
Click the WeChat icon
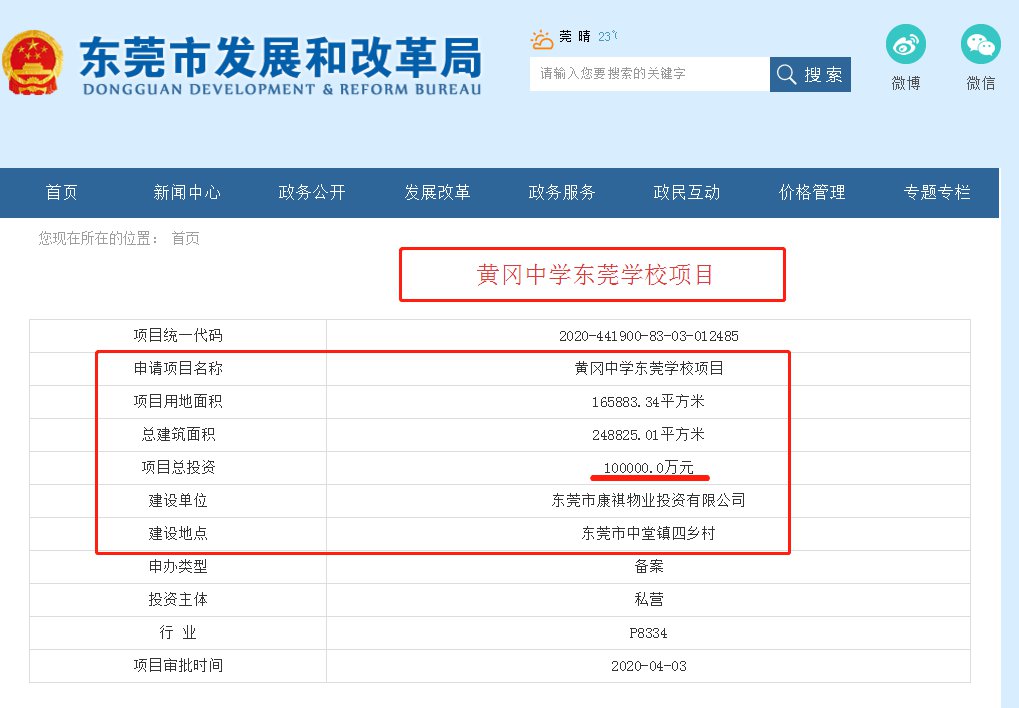(x=980, y=46)
